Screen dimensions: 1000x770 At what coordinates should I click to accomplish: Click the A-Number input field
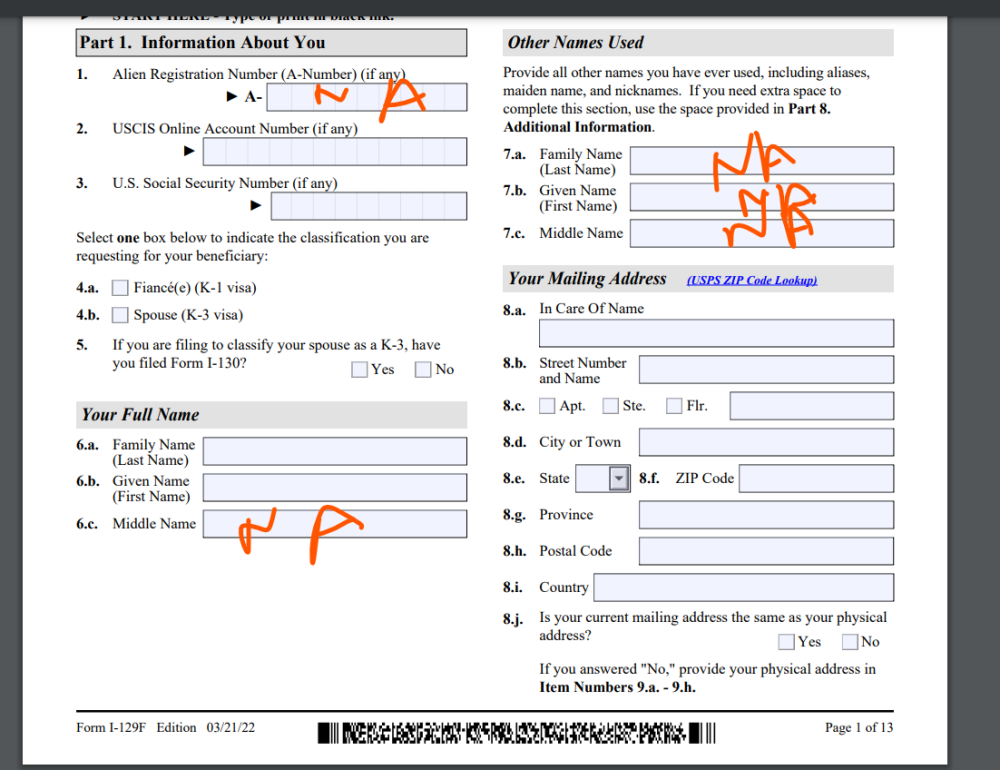tap(367, 97)
